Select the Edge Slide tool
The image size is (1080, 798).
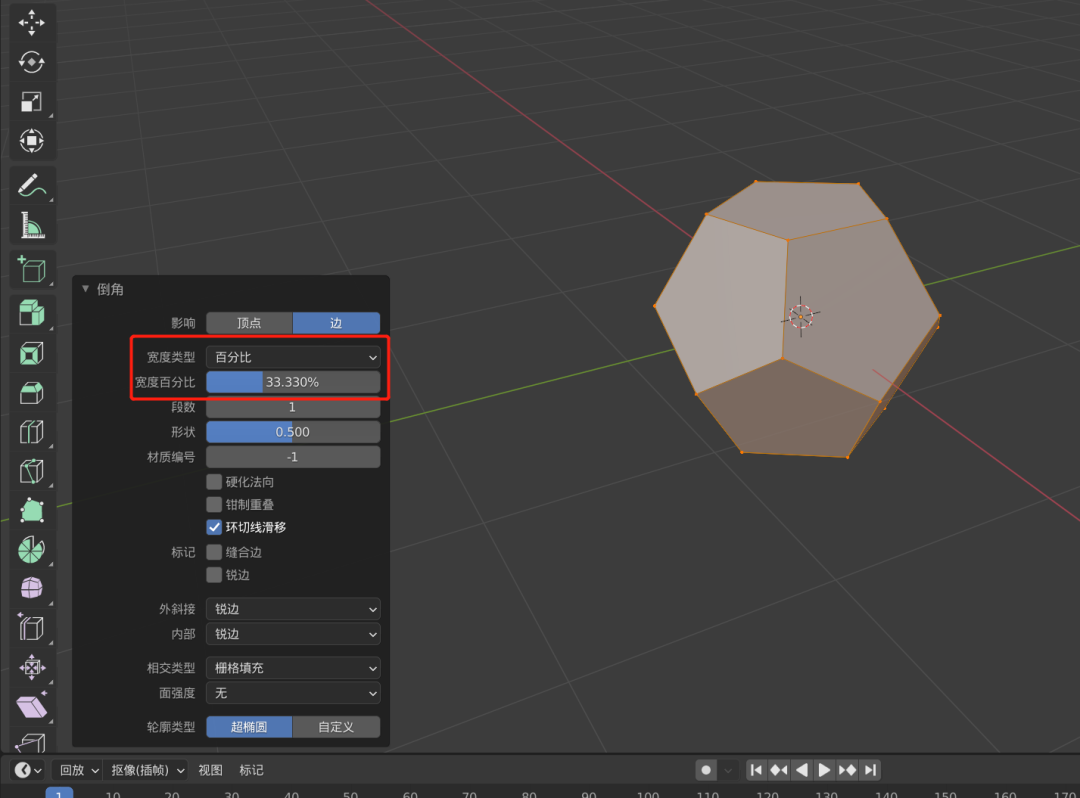pyautogui.click(x=31, y=628)
